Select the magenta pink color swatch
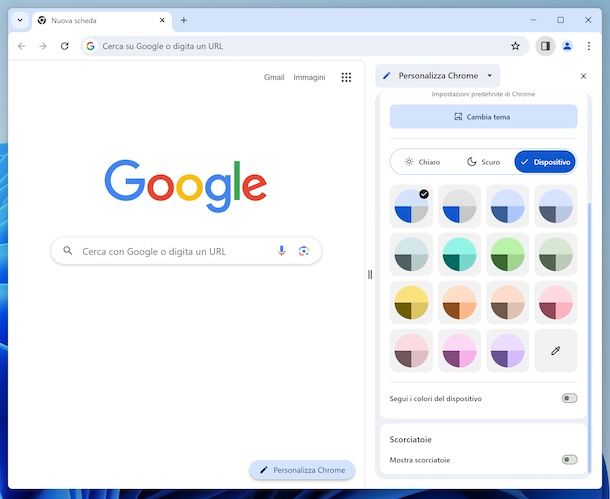This screenshot has width=610, height=499. point(459,351)
